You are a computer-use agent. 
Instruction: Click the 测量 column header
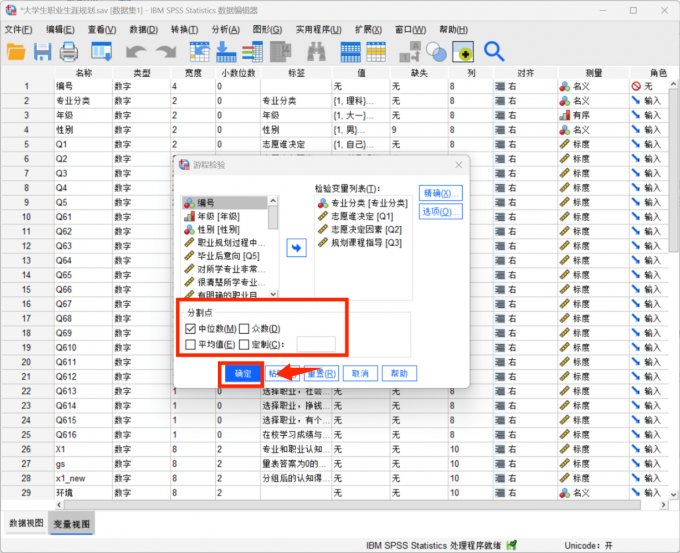[593, 73]
